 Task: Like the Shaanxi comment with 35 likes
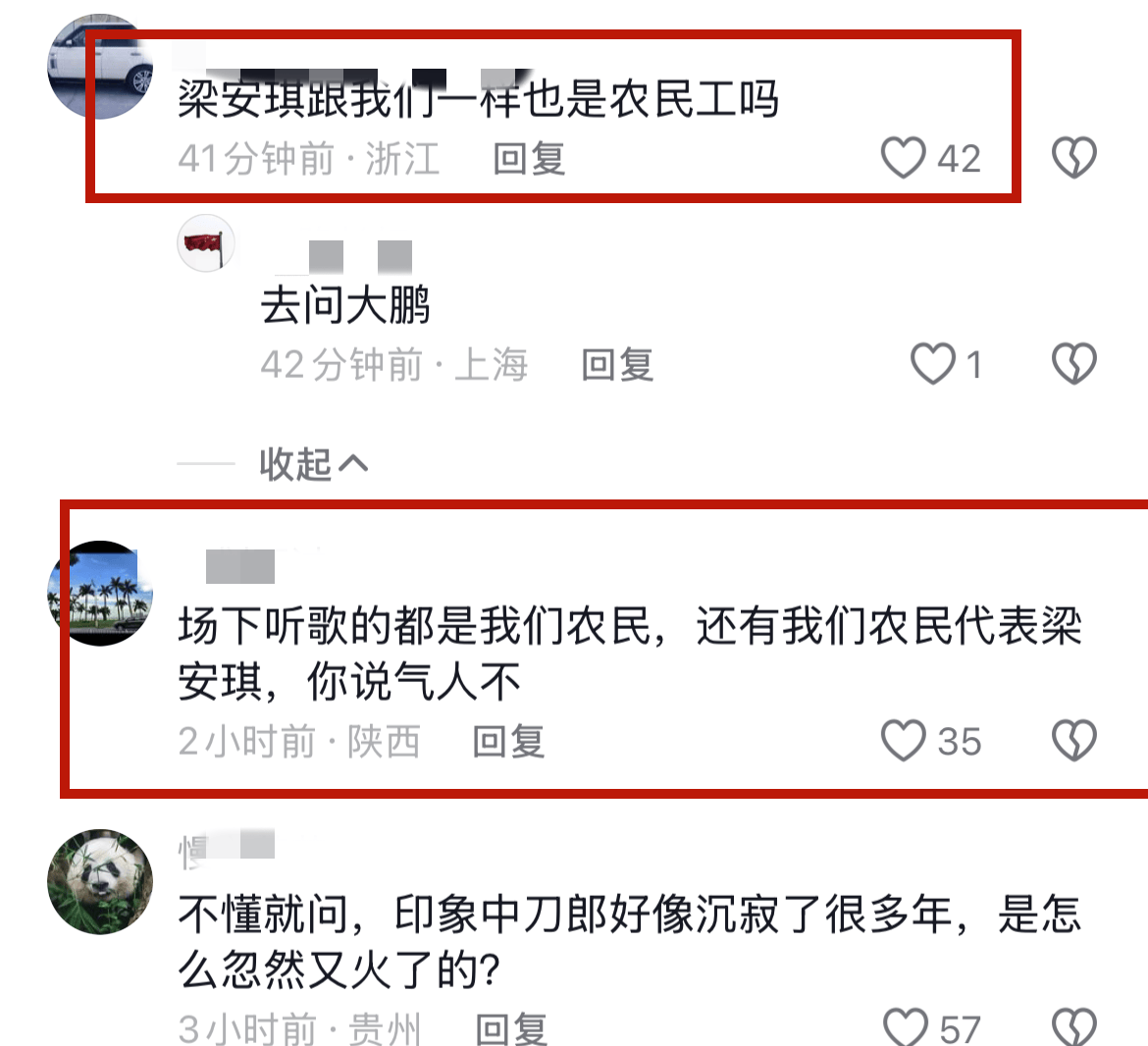(x=903, y=740)
